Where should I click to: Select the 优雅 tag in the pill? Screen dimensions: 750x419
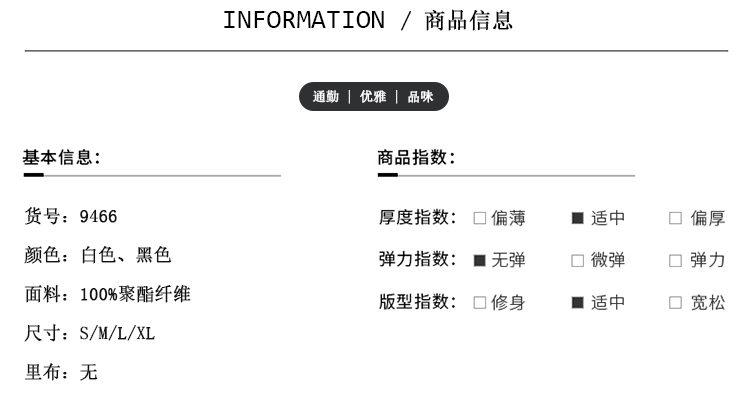(373, 97)
